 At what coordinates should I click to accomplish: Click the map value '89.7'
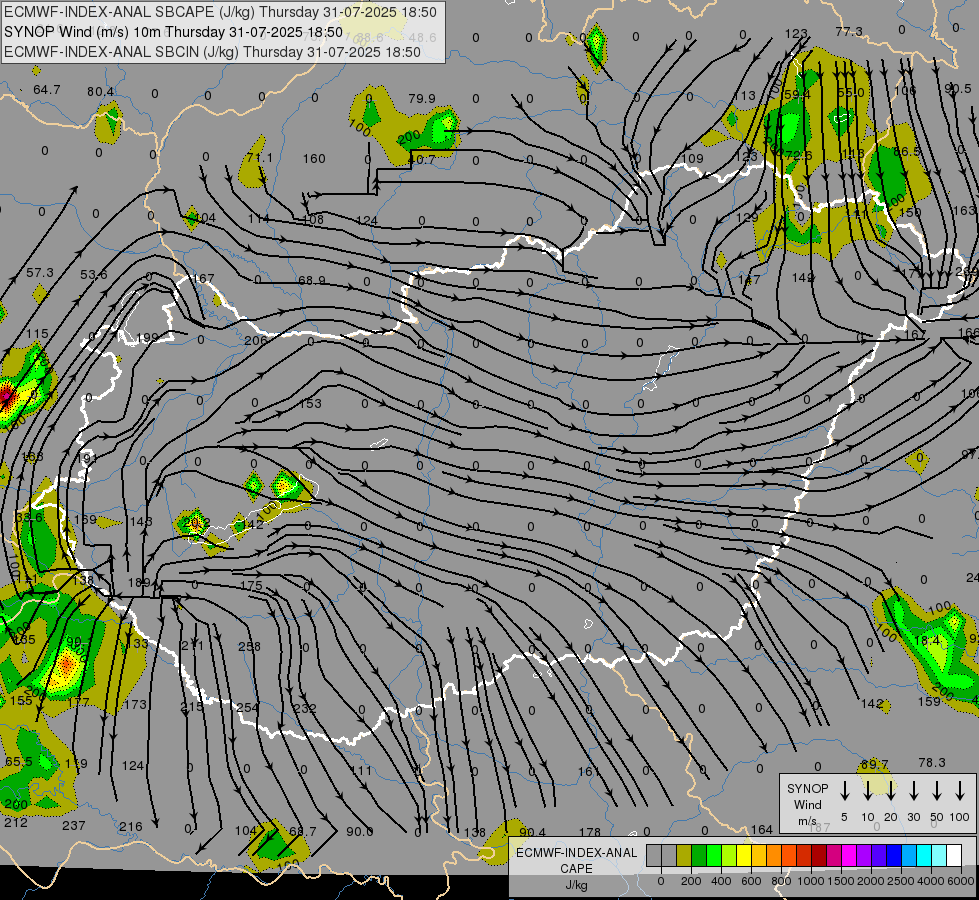(874, 764)
